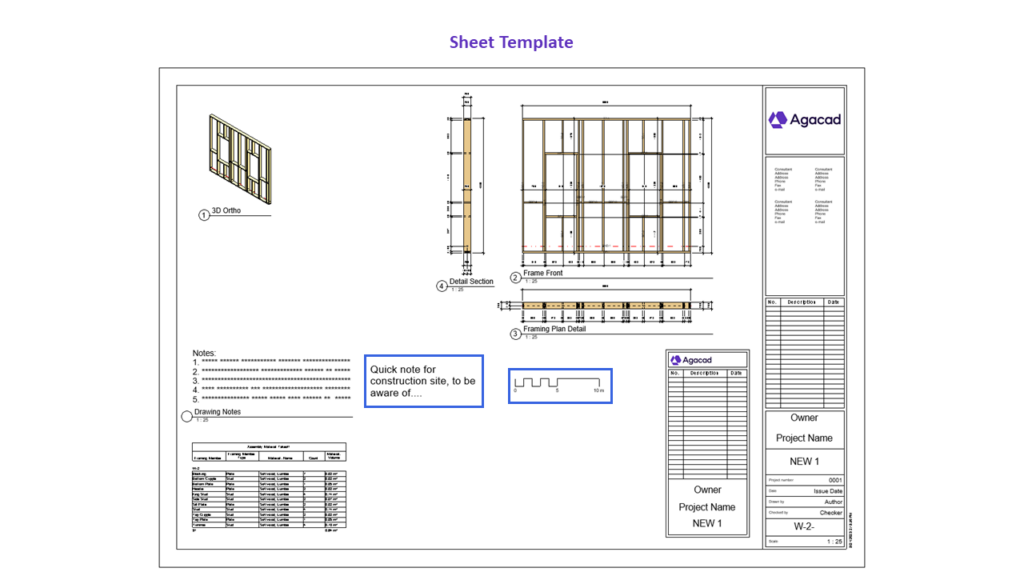Select the assembly material takeoff schedule table

269,487
